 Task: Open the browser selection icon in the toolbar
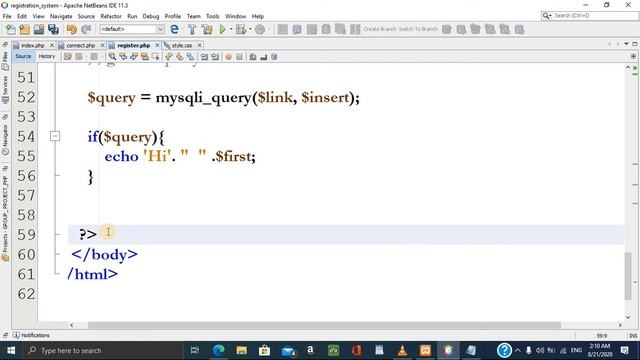point(174,29)
